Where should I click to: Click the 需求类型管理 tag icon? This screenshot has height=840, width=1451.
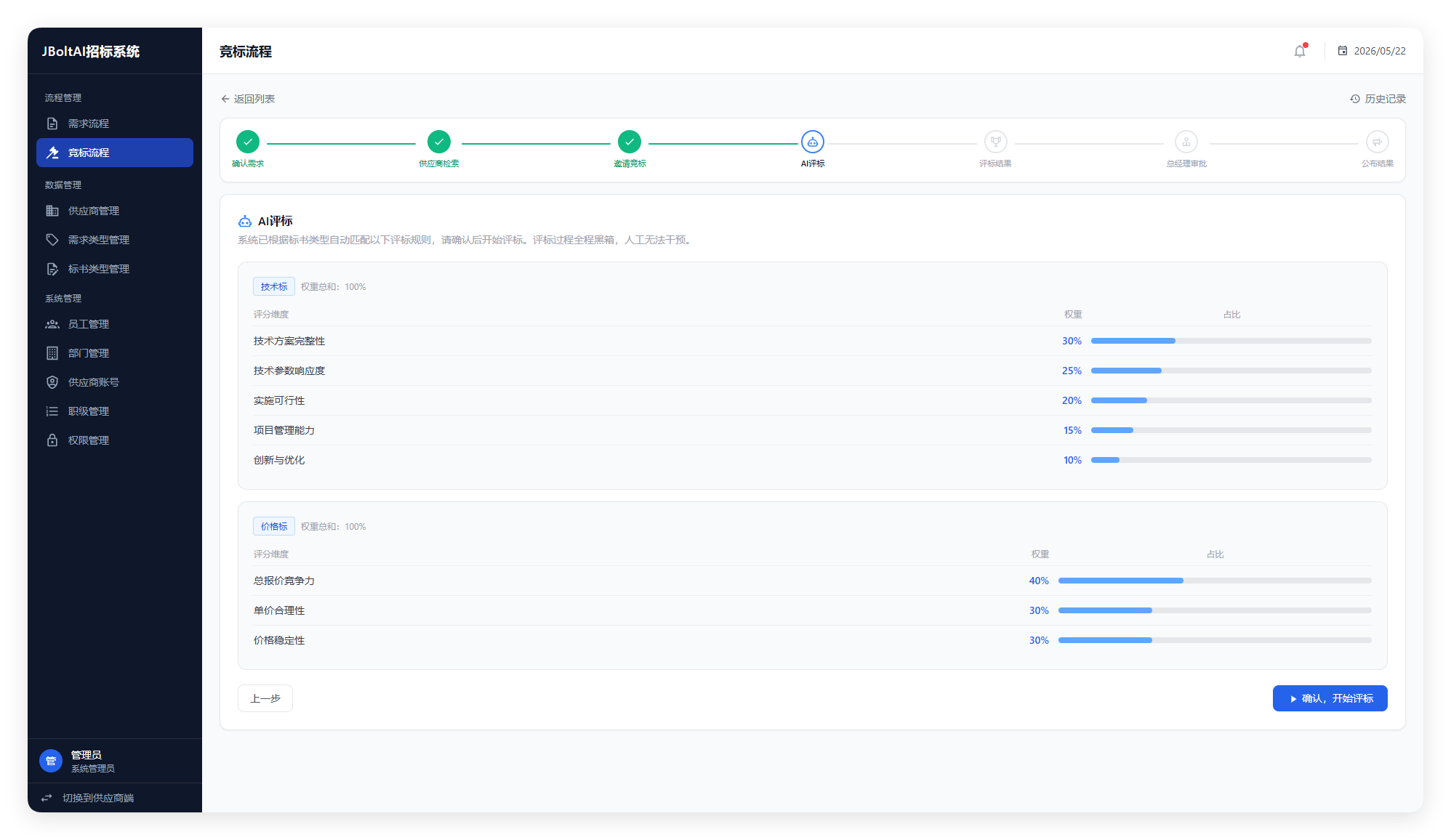click(x=52, y=240)
